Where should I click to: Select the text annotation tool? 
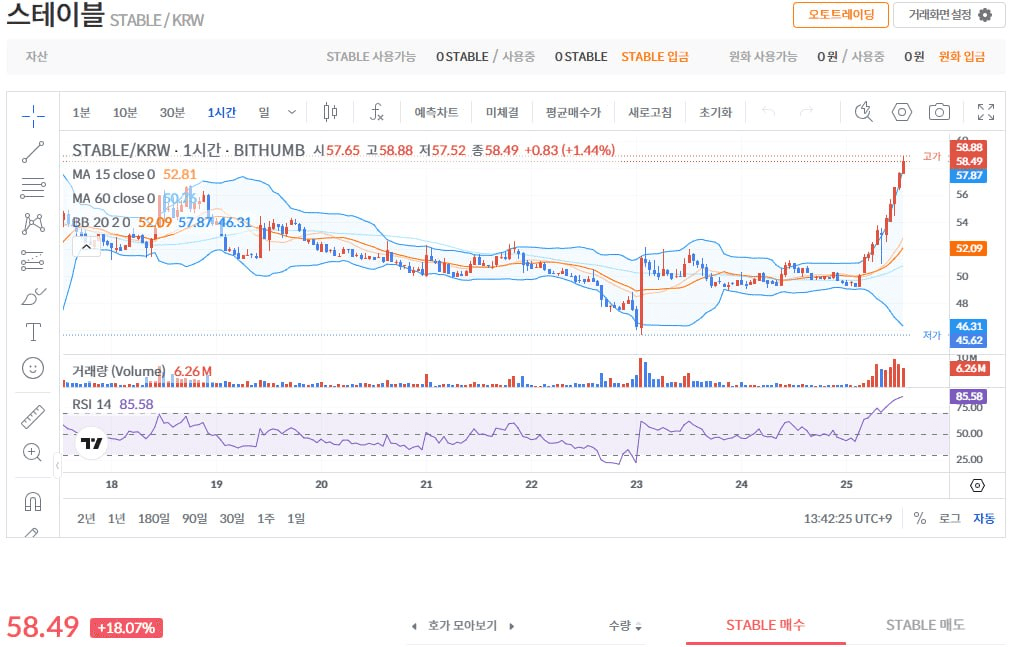pos(33,332)
